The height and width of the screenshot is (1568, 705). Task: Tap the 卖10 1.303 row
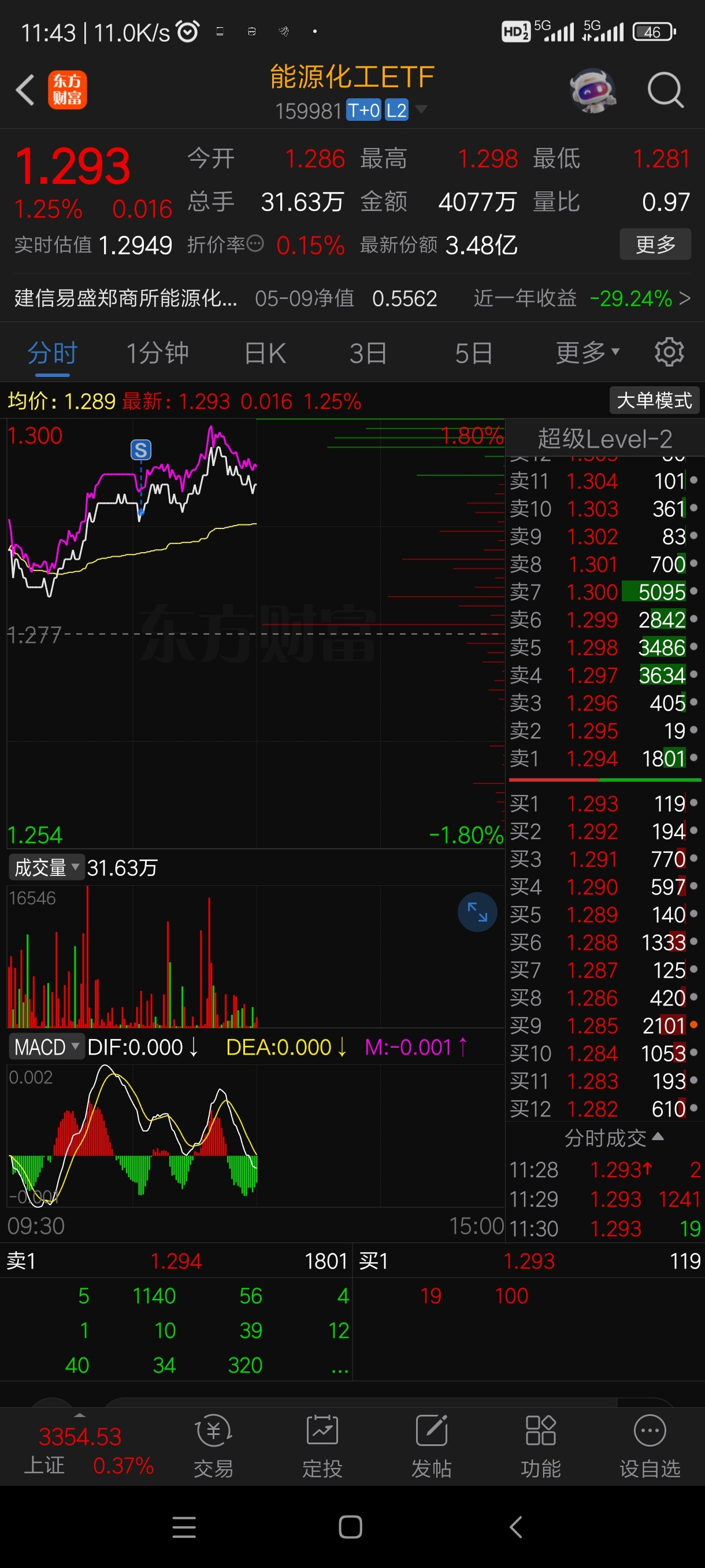coord(604,508)
